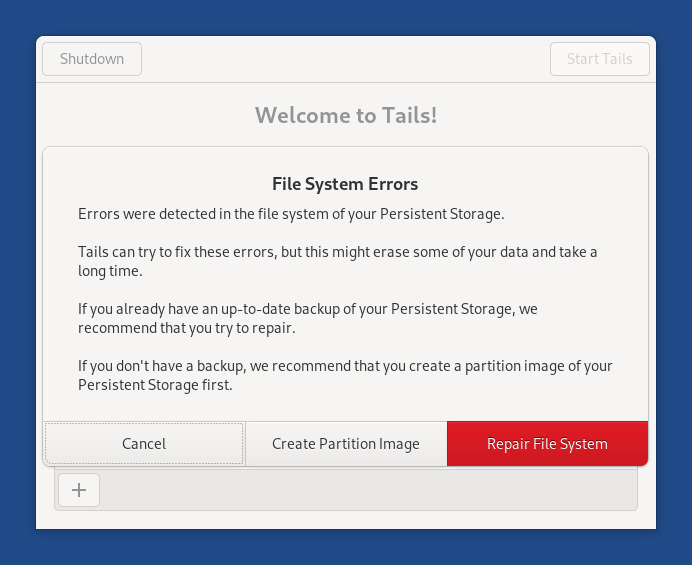Click the Start Tails button
Image resolution: width=692 pixels, height=565 pixels.
point(599,59)
